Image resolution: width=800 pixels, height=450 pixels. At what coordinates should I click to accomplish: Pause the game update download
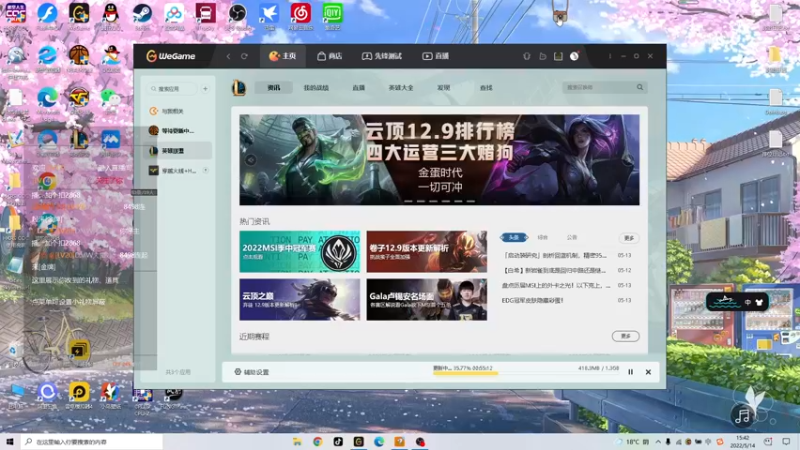click(631, 372)
